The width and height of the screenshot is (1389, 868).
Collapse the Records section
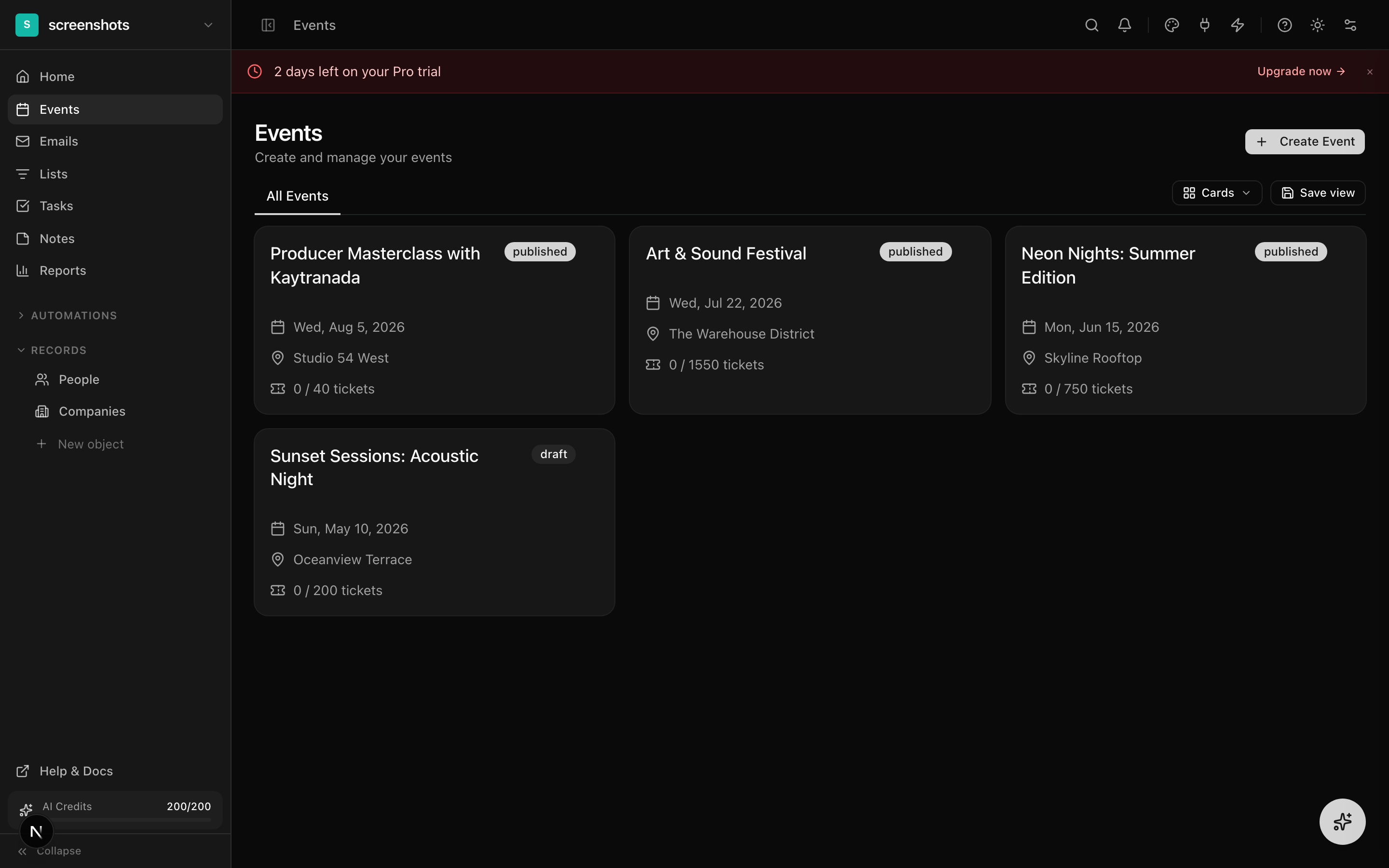click(52, 350)
